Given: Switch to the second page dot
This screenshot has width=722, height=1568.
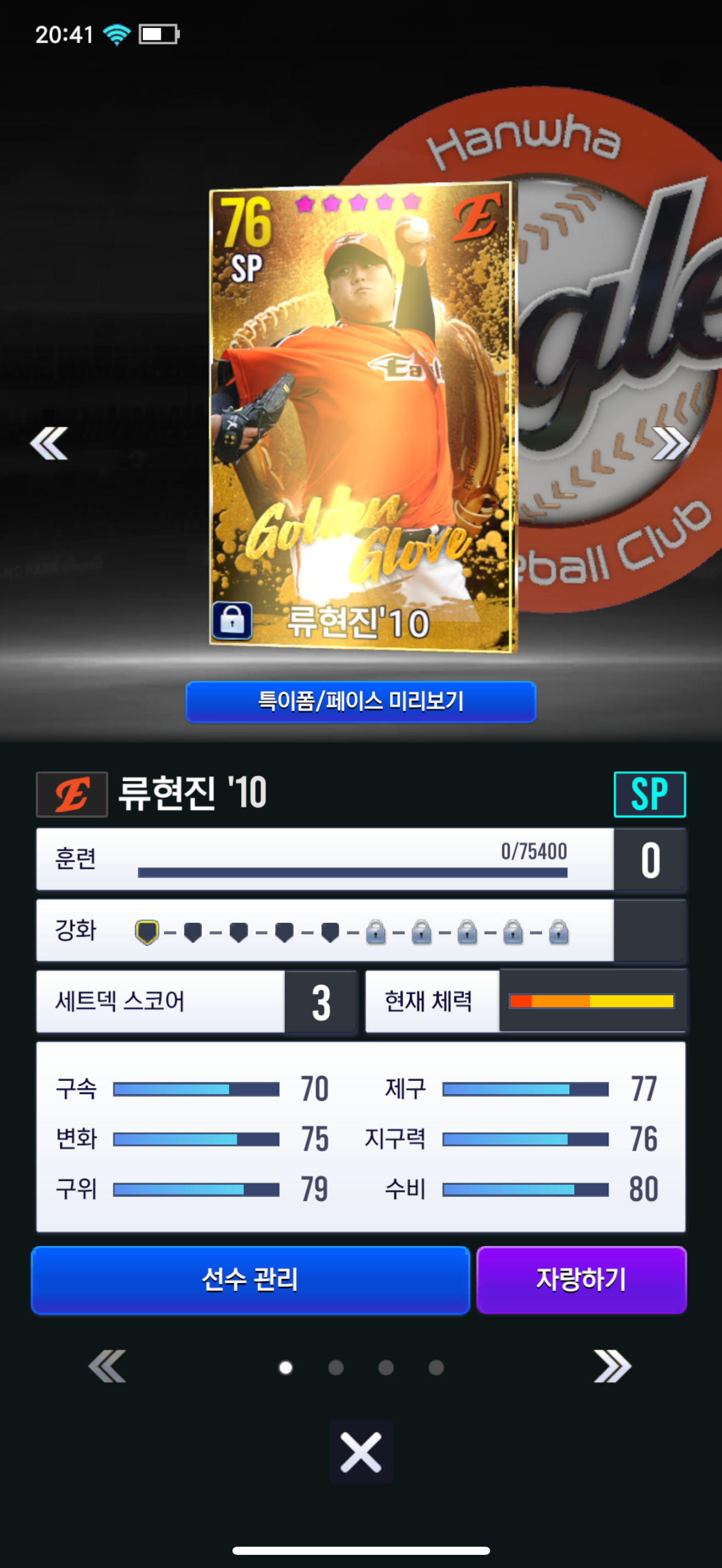Looking at the screenshot, I should (x=335, y=1368).
